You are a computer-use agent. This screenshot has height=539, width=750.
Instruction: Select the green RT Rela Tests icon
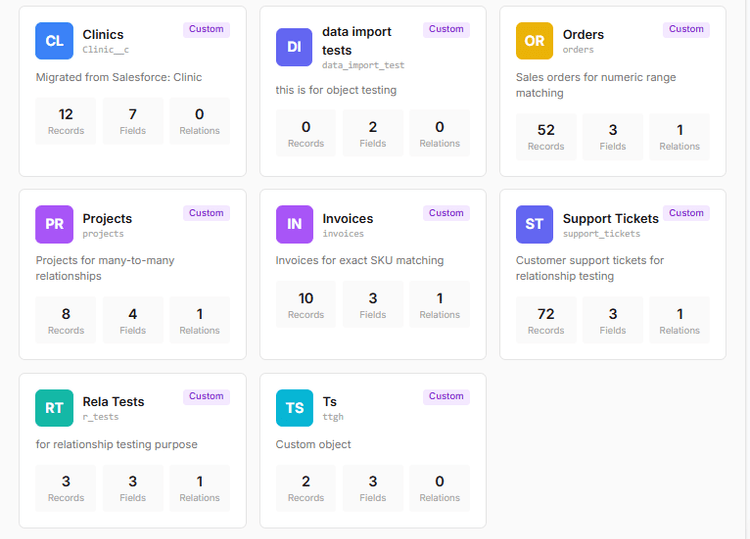point(54,408)
